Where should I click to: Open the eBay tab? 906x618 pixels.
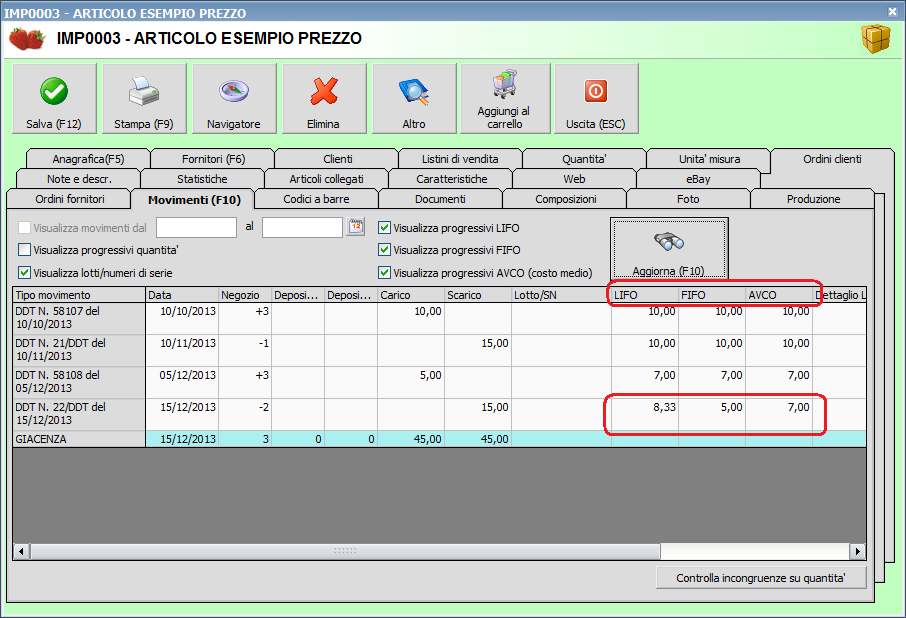tap(698, 179)
